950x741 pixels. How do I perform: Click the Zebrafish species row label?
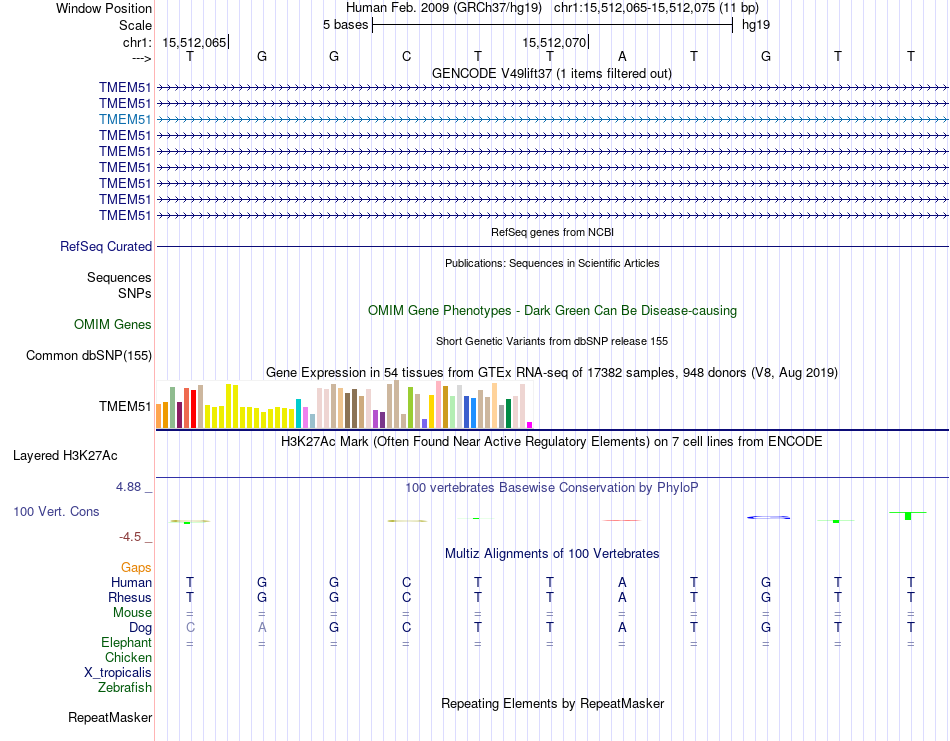click(125, 688)
